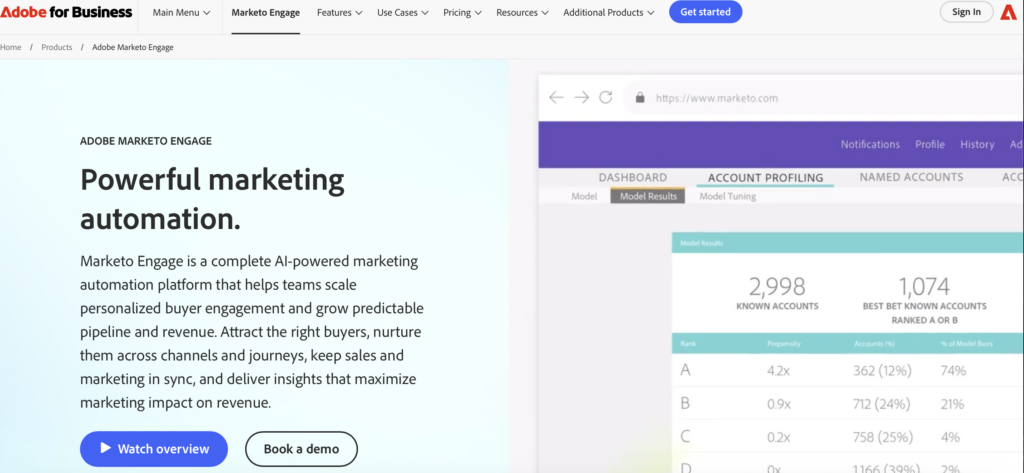Click the mock browser forward arrow
The image size is (1024, 473).
581,97
